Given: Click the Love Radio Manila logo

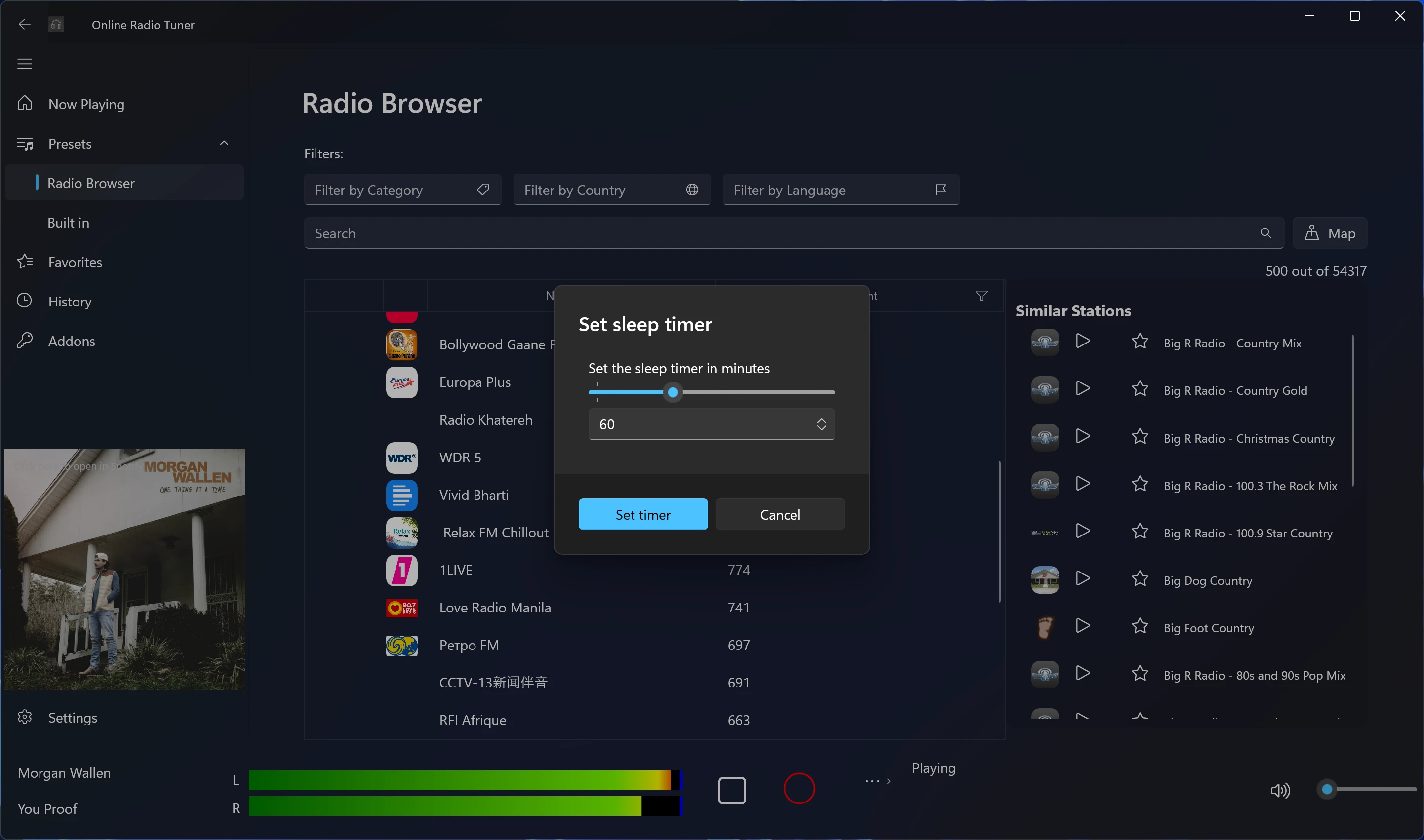Looking at the screenshot, I should tap(401, 608).
